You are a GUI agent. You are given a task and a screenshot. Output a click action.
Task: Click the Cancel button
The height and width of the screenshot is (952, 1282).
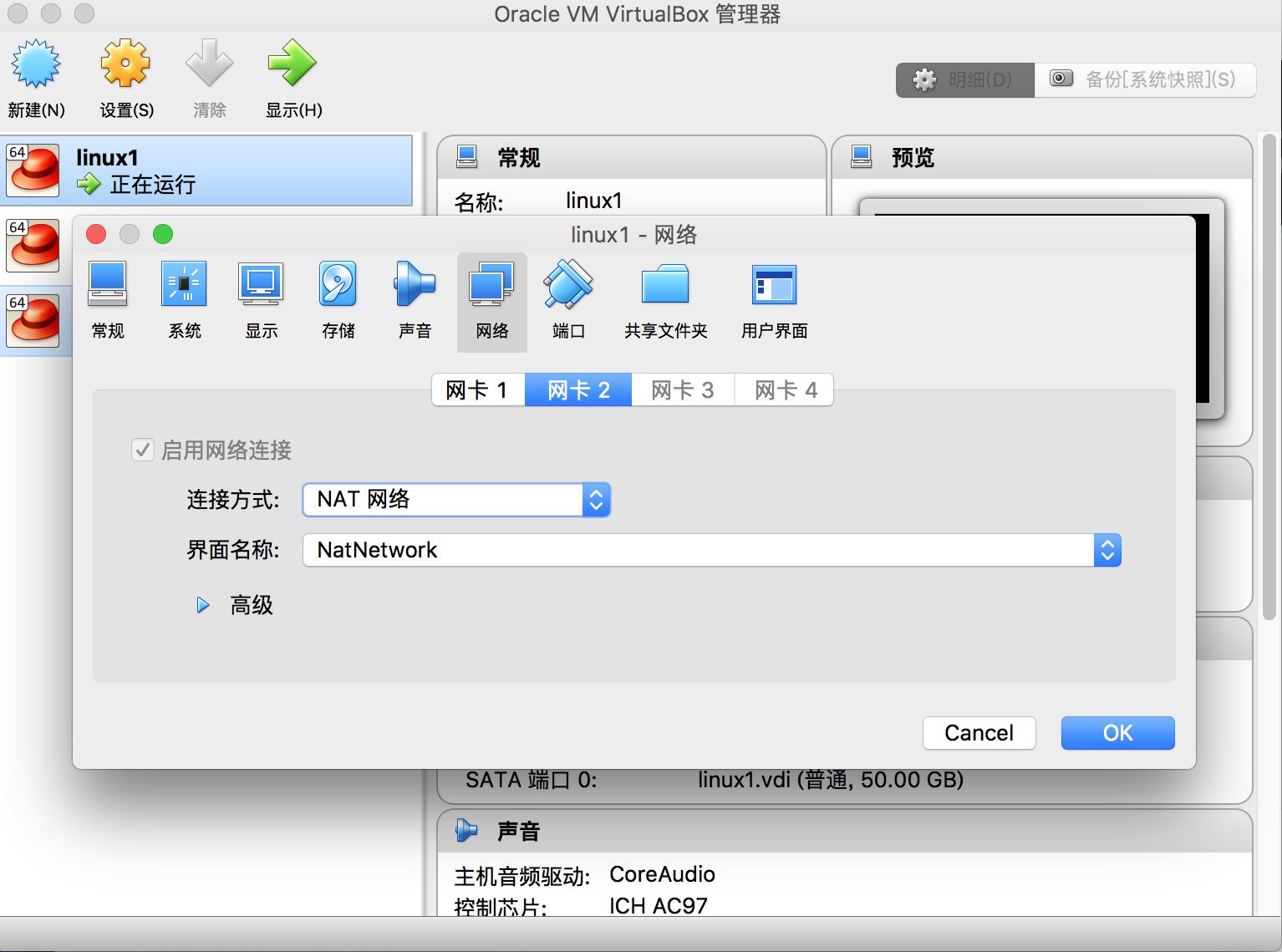point(979,733)
